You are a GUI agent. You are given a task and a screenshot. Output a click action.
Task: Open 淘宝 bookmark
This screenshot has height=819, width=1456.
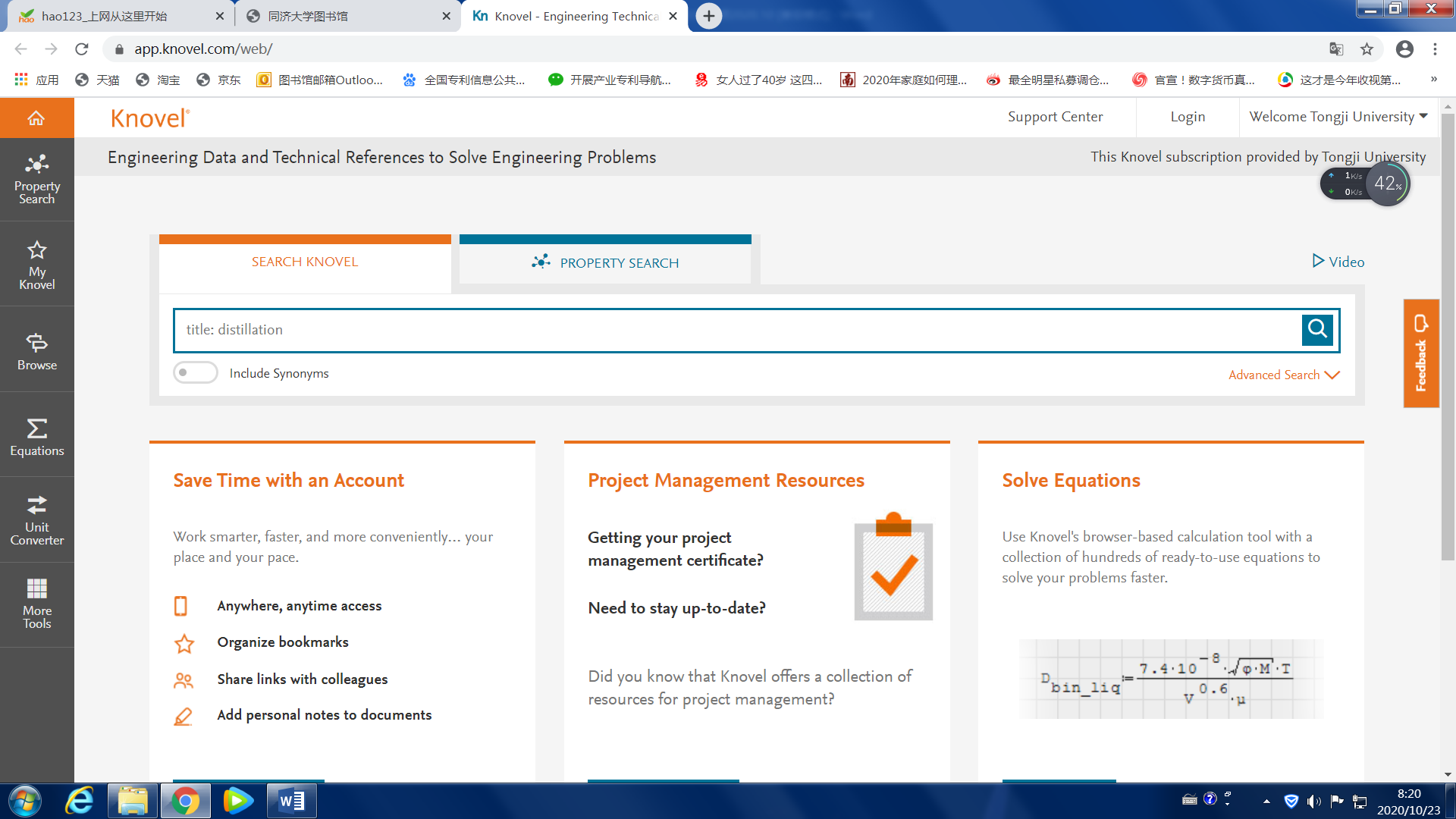pos(158,80)
